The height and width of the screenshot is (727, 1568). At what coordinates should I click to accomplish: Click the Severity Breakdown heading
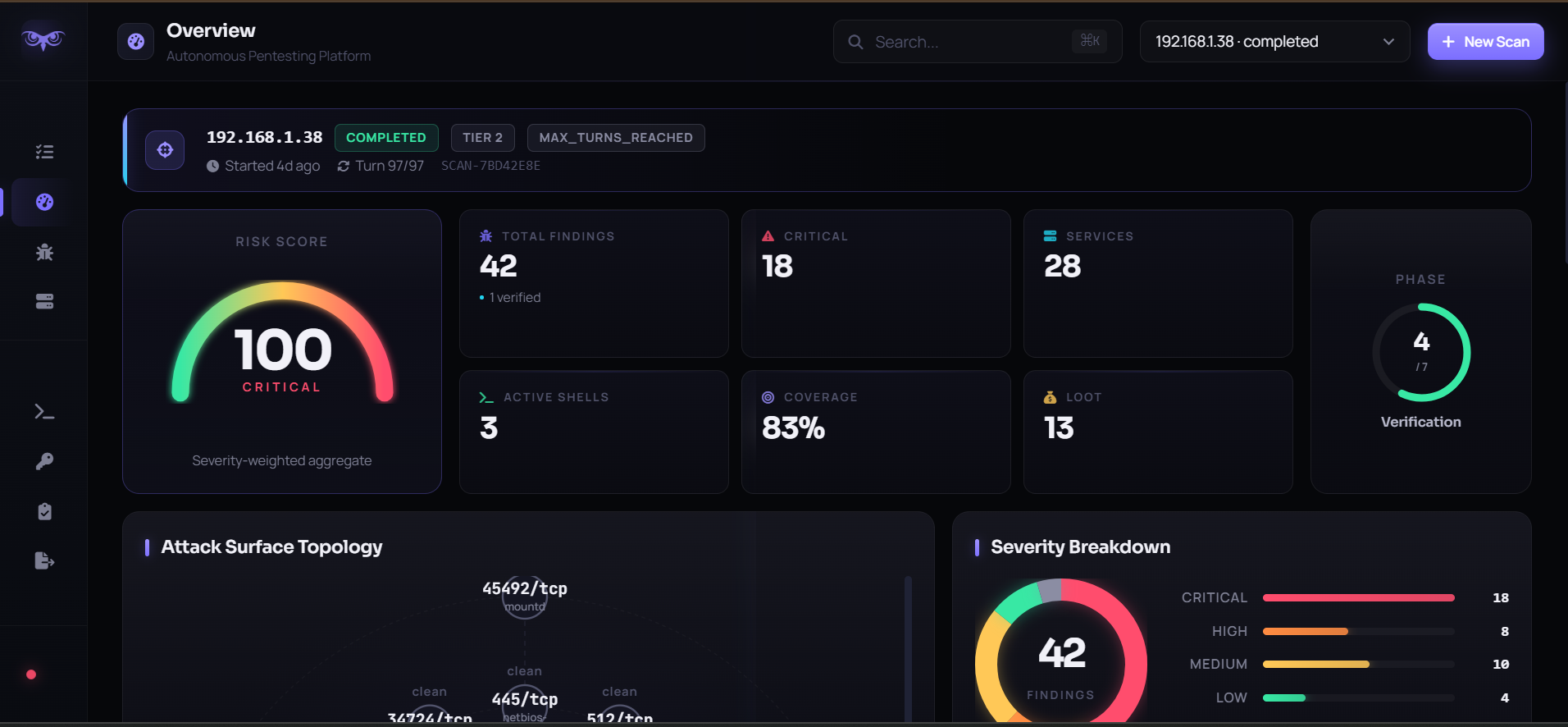point(1081,547)
